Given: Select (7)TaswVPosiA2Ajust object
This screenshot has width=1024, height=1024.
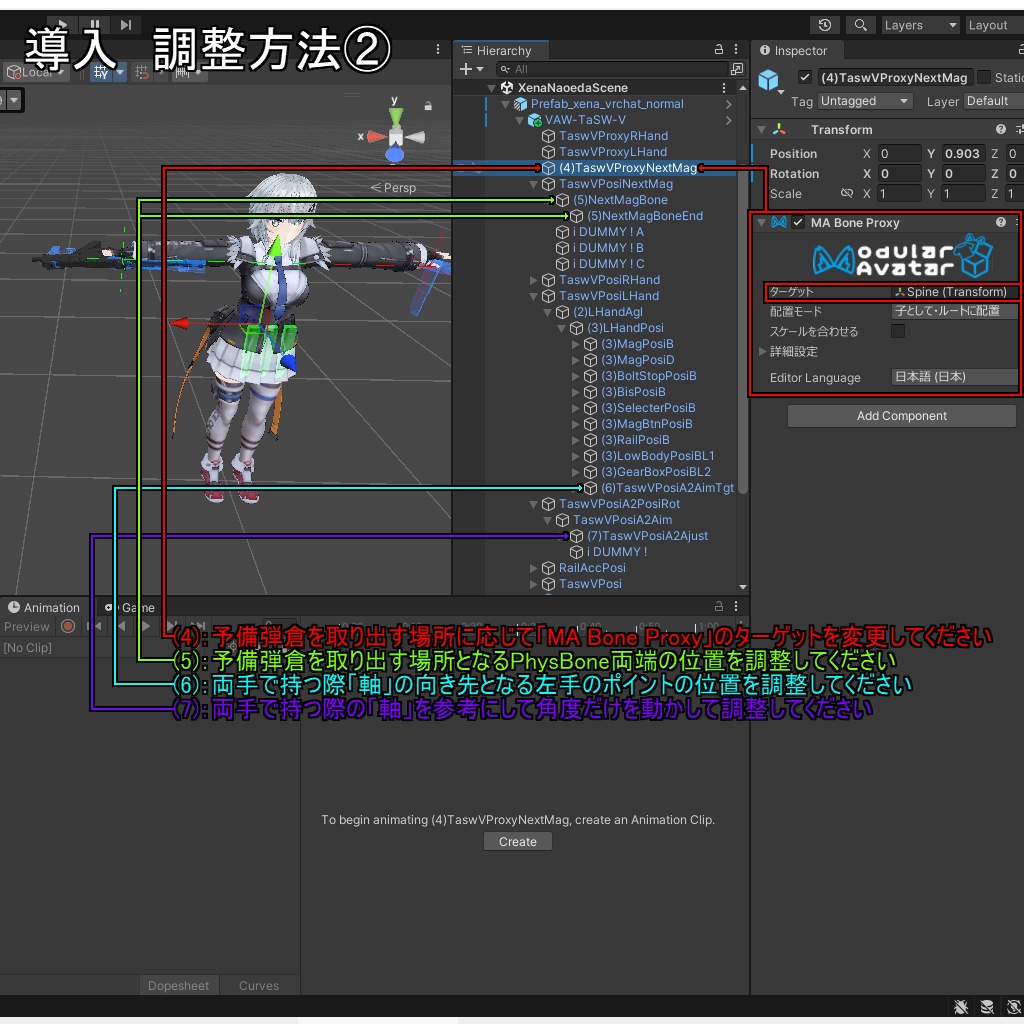Looking at the screenshot, I should (x=647, y=536).
